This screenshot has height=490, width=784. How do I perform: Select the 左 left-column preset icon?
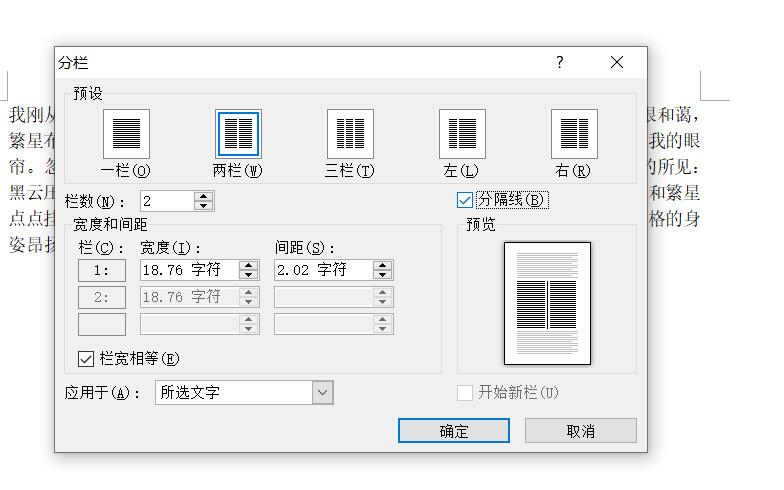tap(462, 134)
